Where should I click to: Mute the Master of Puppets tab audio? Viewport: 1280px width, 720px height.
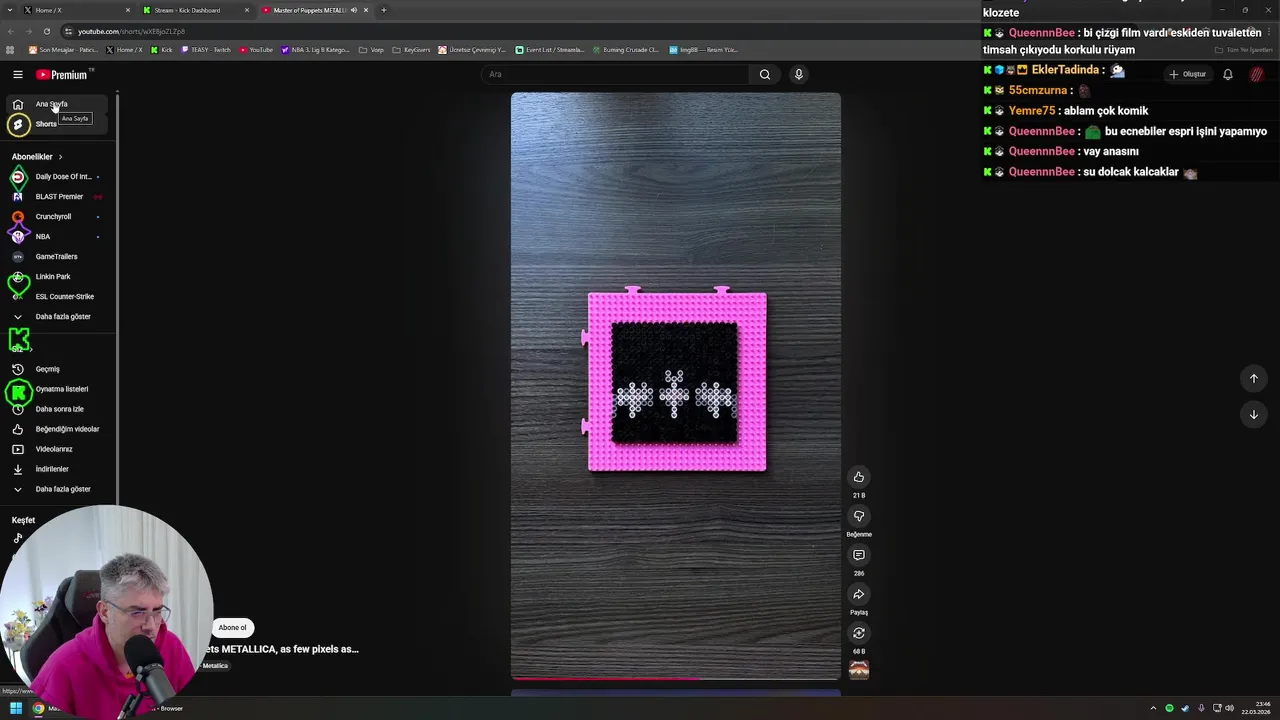353,10
